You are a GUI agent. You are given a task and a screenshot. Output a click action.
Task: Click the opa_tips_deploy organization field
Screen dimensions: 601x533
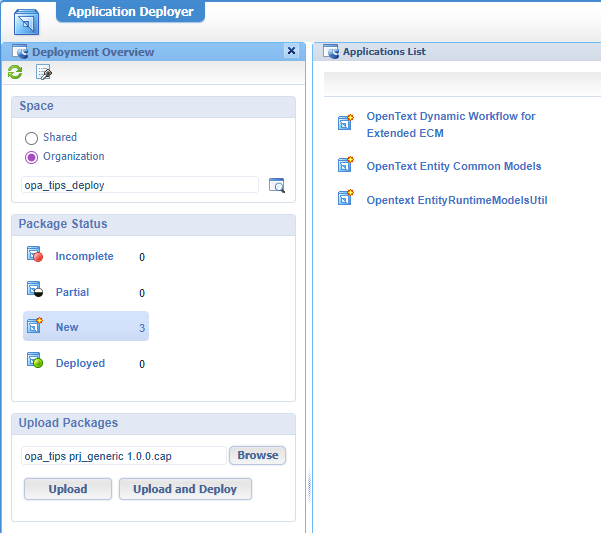point(139,185)
